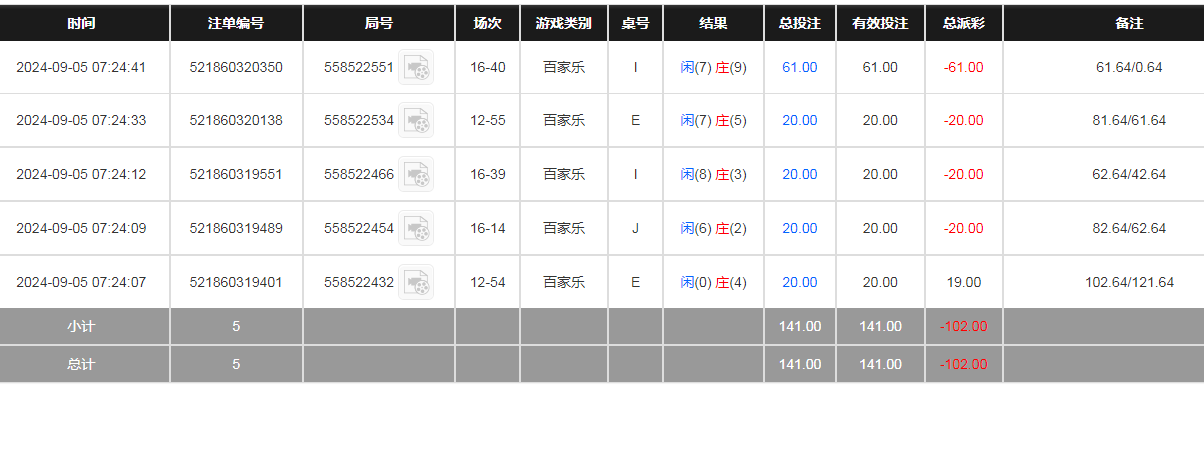Click the 注单编号 column header
1204x455 pixels.
click(x=236, y=23)
